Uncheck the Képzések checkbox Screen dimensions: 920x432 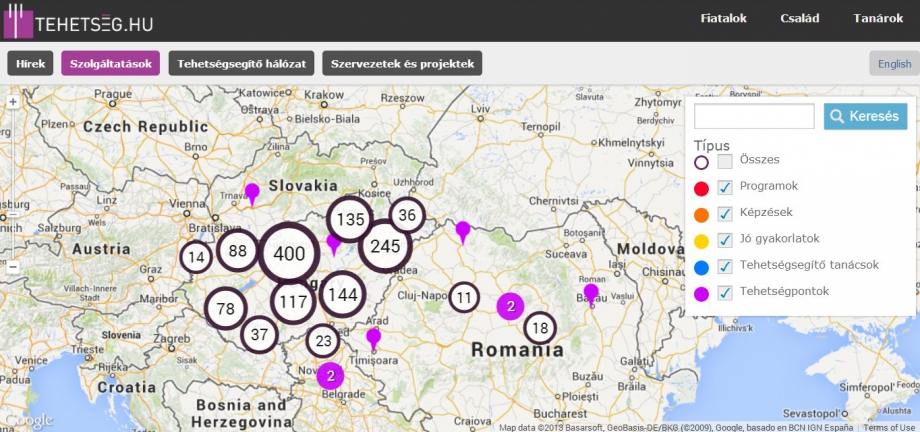click(725, 214)
